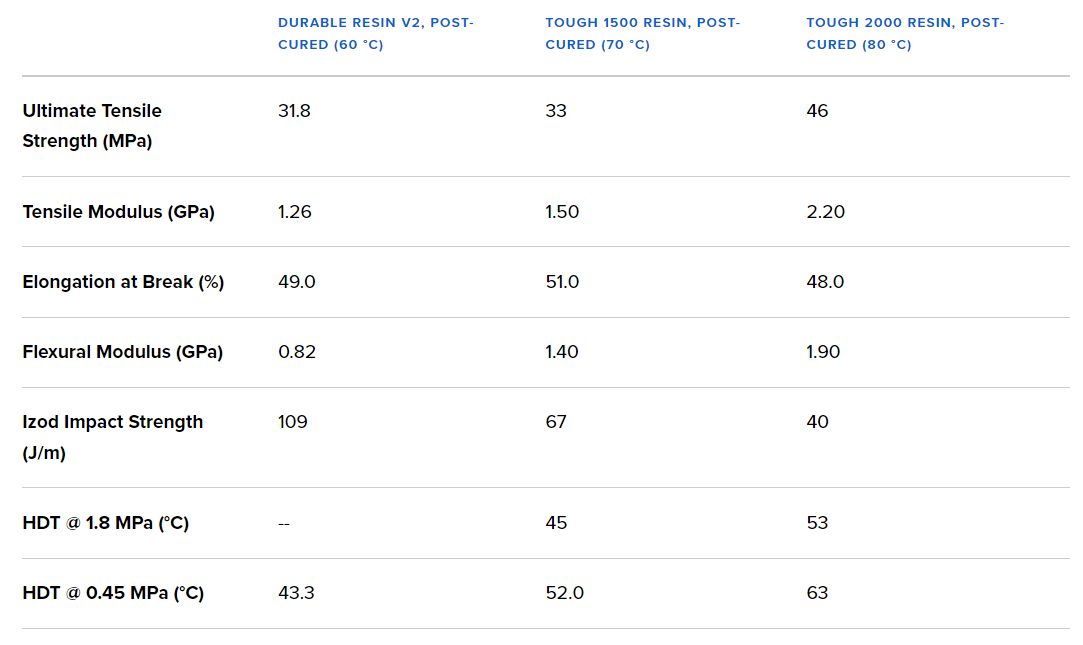Image resolution: width=1083 pixels, height=645 pixels.
Task: Select the 49.0 elongation value
Action: [x=296, y=282]
